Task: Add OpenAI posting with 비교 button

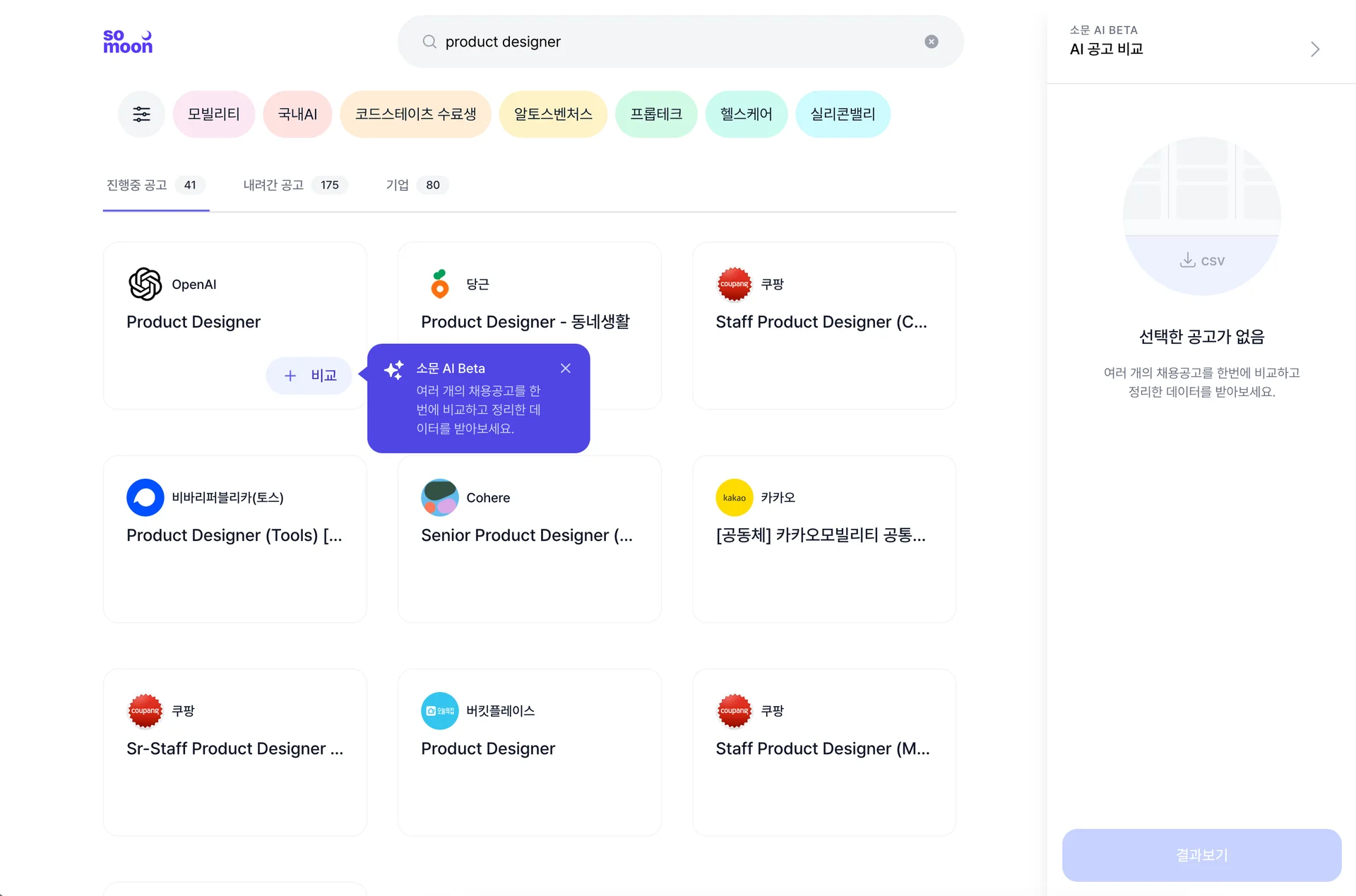Action: point(309,376)
